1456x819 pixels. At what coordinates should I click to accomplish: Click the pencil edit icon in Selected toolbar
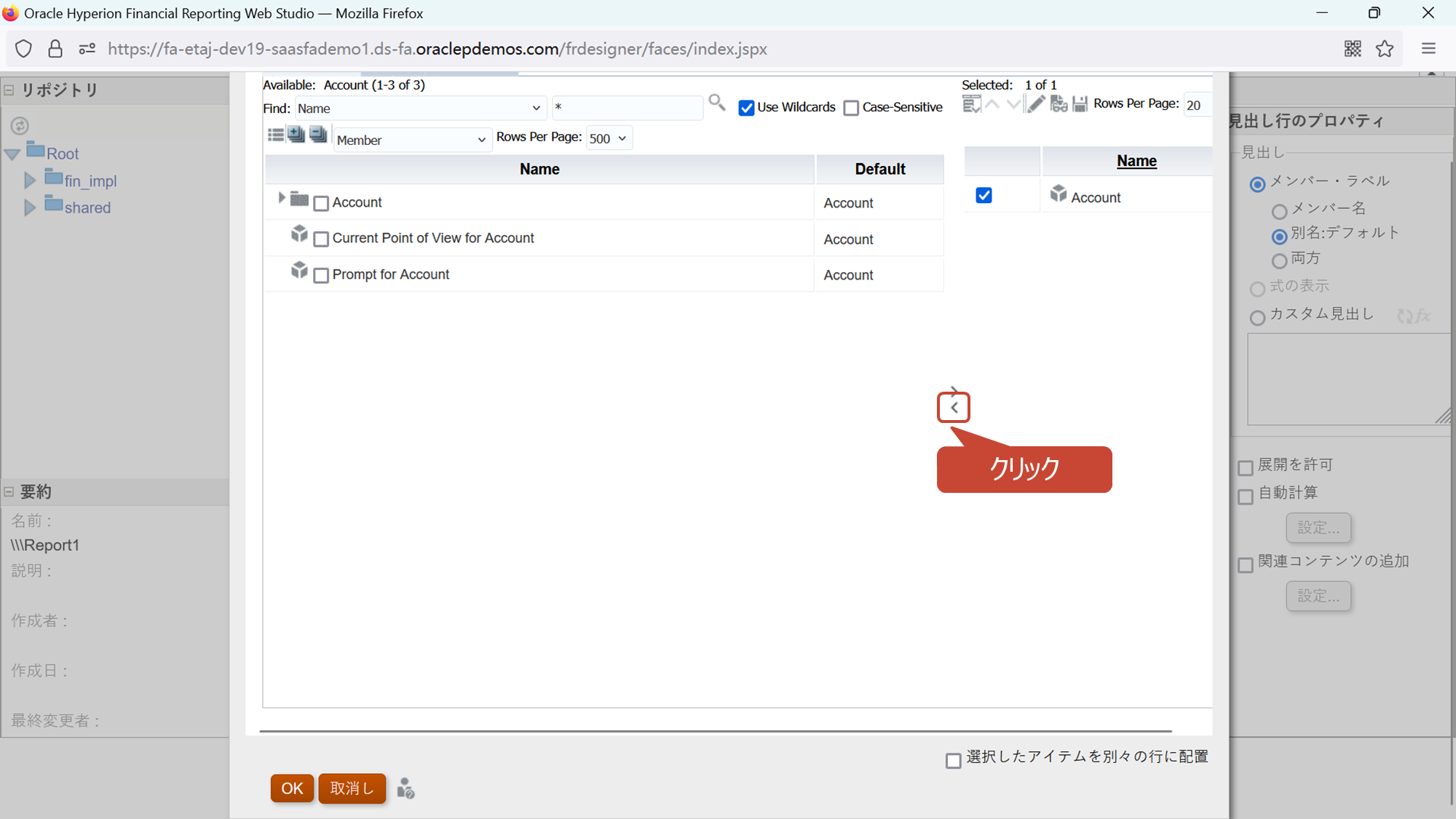(x=1035, y=104)
